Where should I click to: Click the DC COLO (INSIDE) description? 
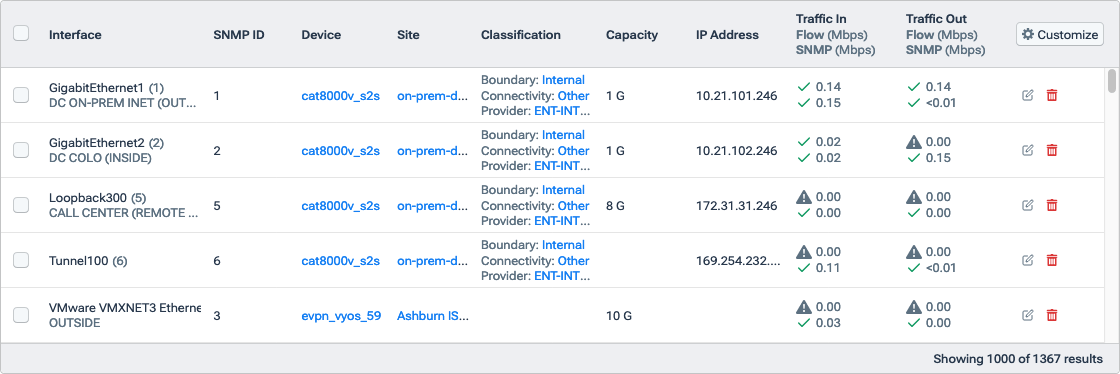click(100, 158)
